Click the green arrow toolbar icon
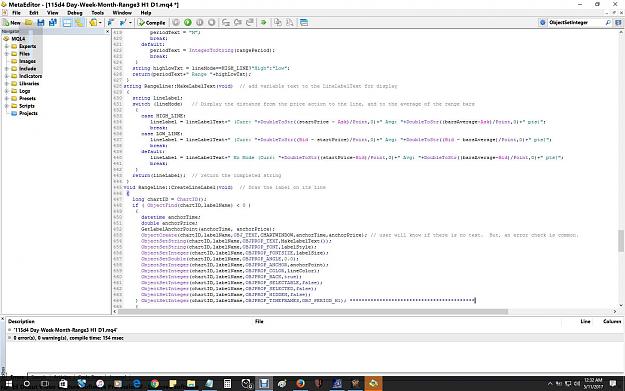 tap(263, 23)
